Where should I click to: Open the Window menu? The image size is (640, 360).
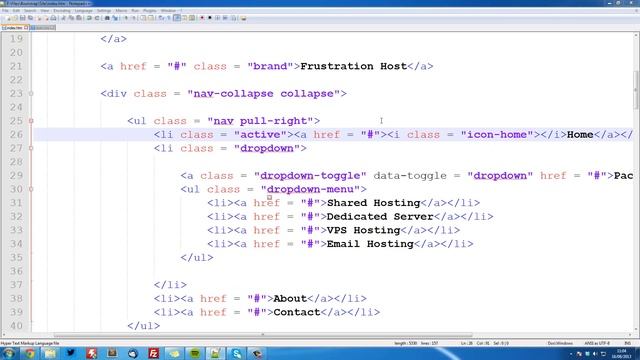pyautogui.click(x=168, y=11)
